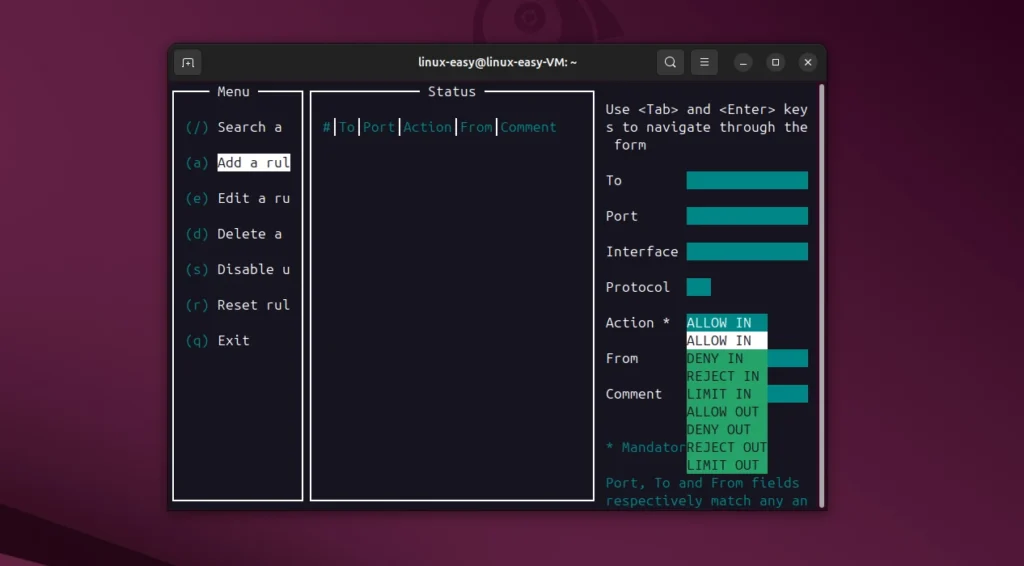Open new terminal tab icon
The image size is (1024, 566).
click(x=188, y=63)
